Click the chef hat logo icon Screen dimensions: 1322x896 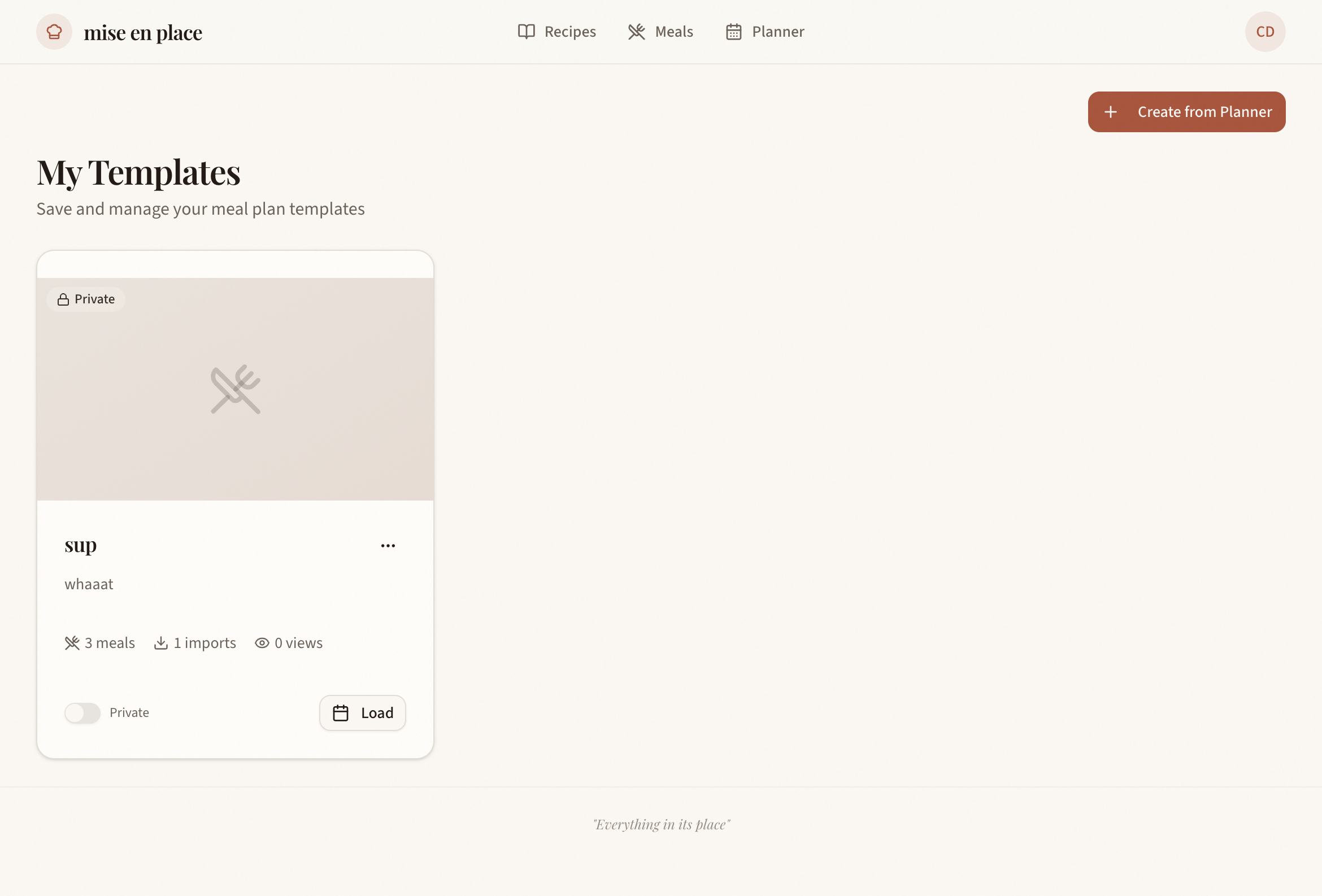54,32
